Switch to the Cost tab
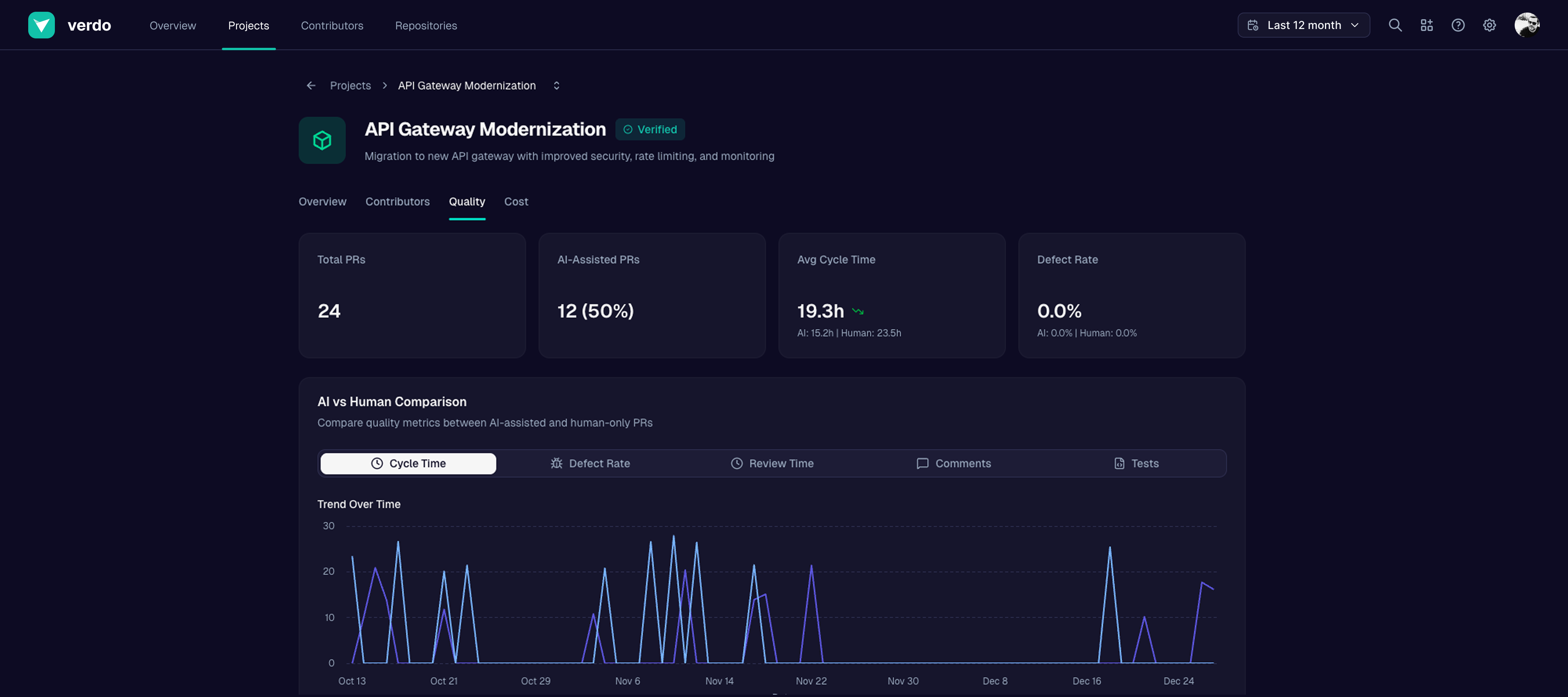 515,201
